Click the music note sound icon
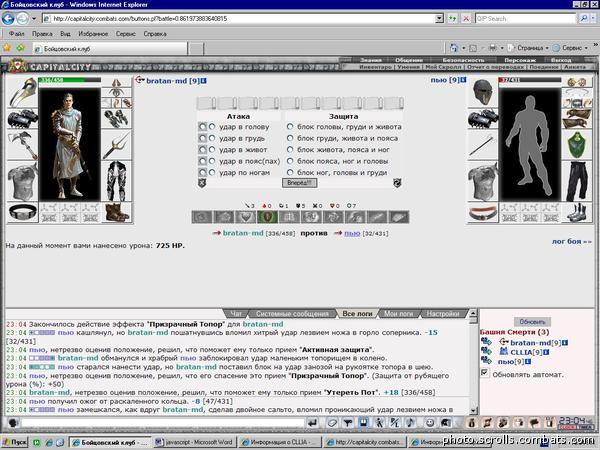 coord(410,422)
